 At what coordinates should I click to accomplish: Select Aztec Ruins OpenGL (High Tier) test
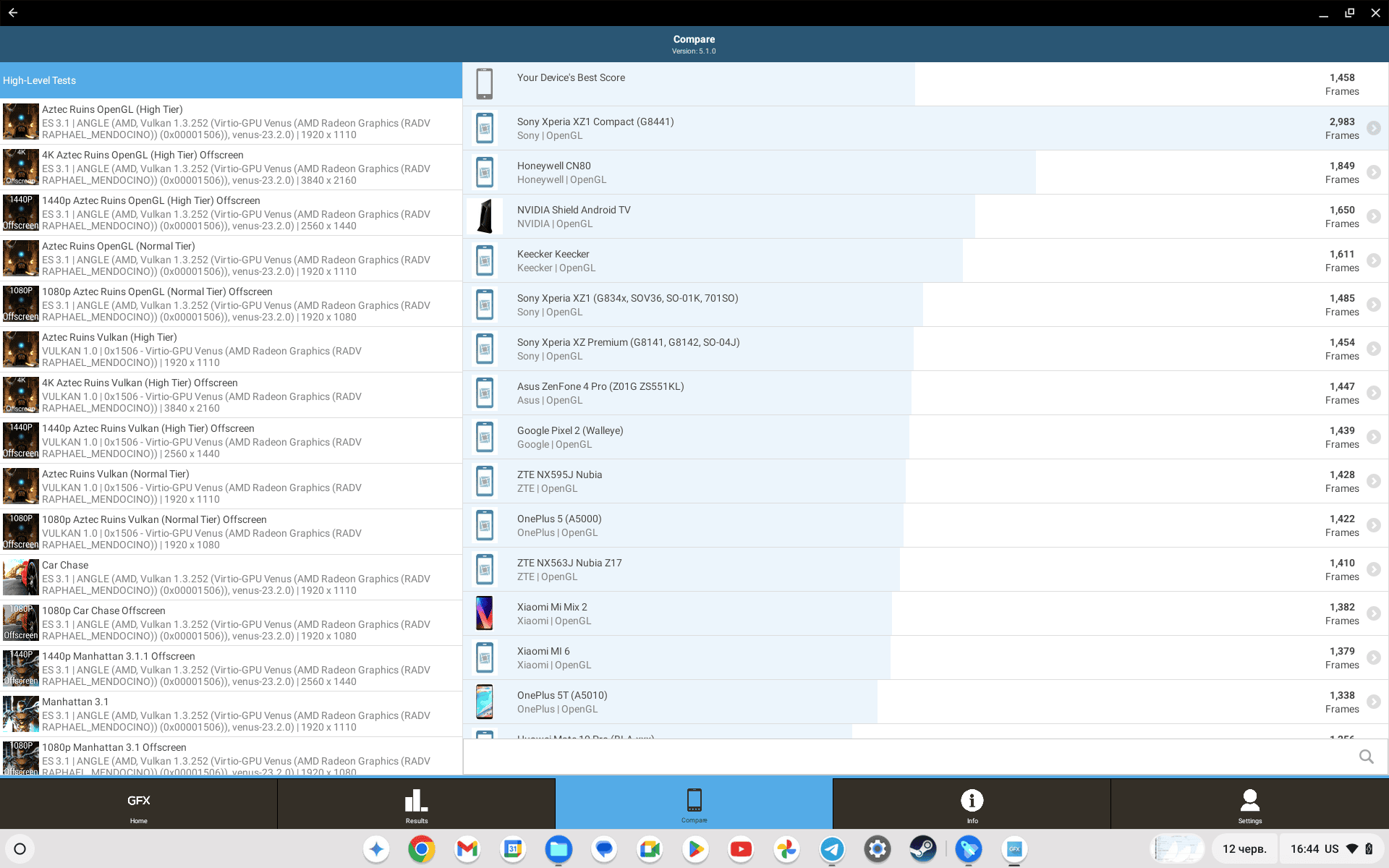click(231, 122)
